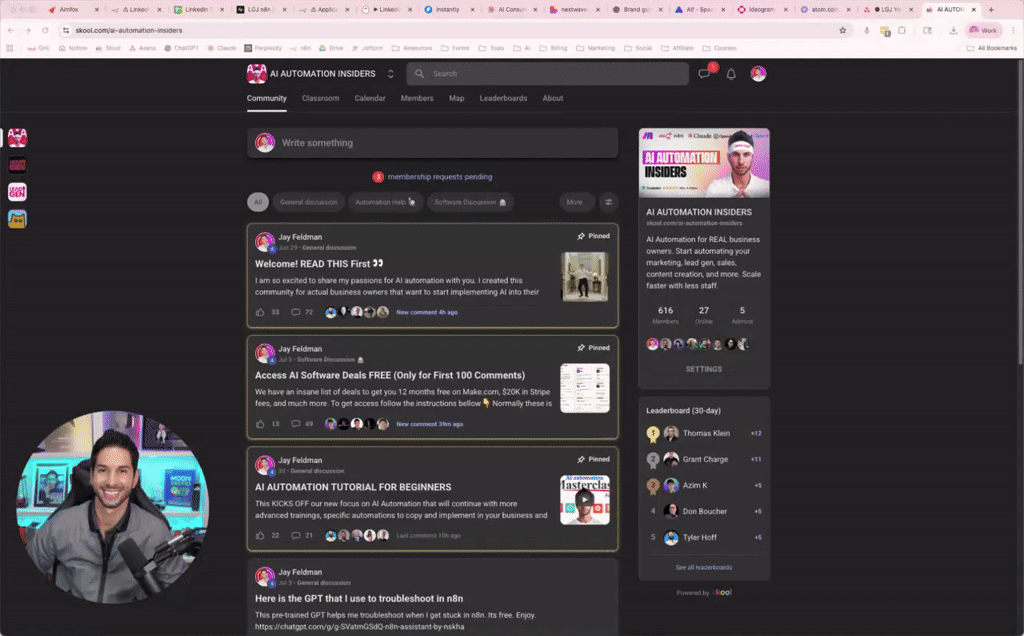This screenshot has height=636, width=1024.
Task: Select the All category filter
Action: [258, 202]
